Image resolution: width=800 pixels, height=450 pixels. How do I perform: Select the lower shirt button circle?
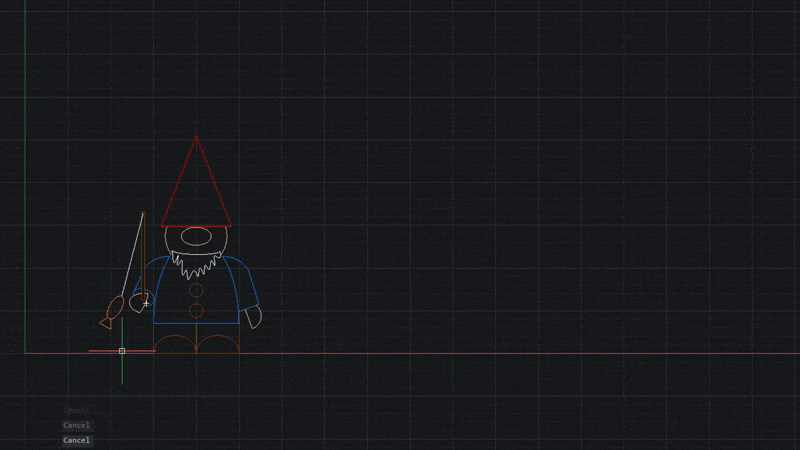click(x=196, y=311)
